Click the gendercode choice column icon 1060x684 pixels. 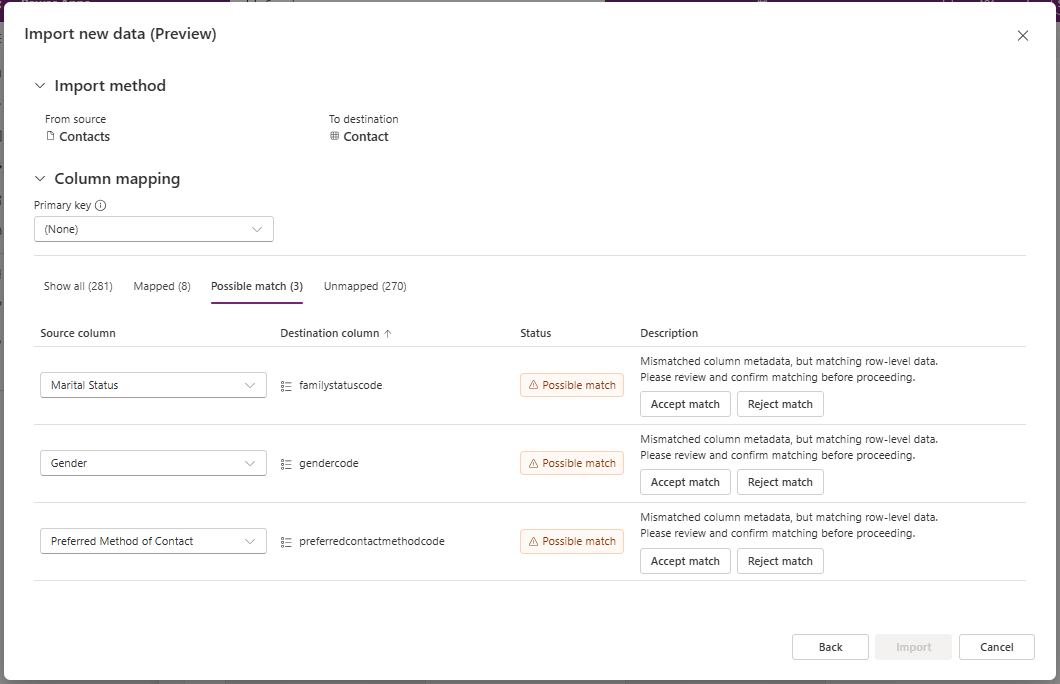(x=286, y=464)
